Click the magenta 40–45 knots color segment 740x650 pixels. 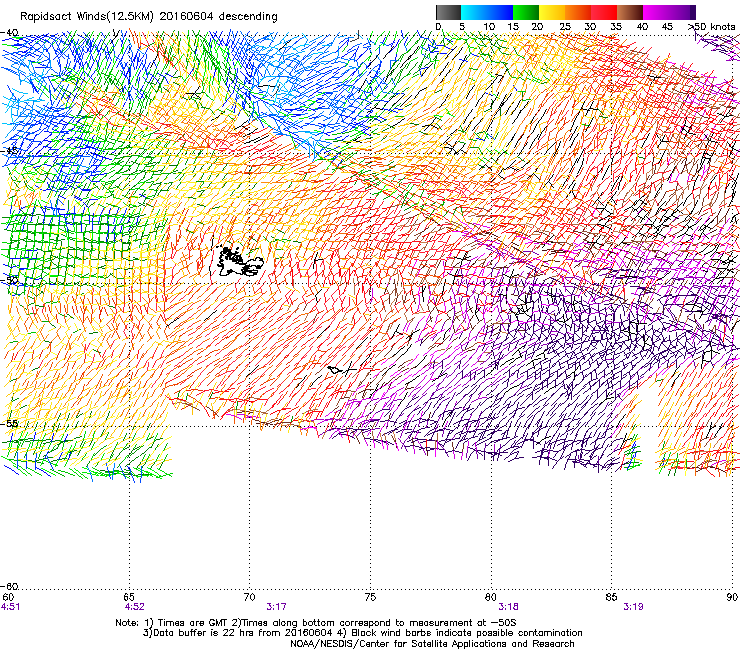tap(656, 12)
